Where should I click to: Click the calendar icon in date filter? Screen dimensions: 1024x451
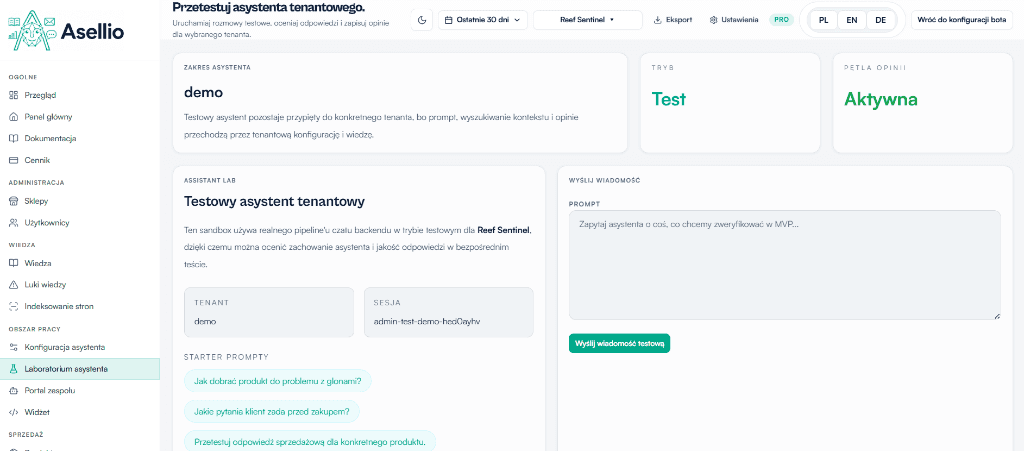click(x=449, y=20)
